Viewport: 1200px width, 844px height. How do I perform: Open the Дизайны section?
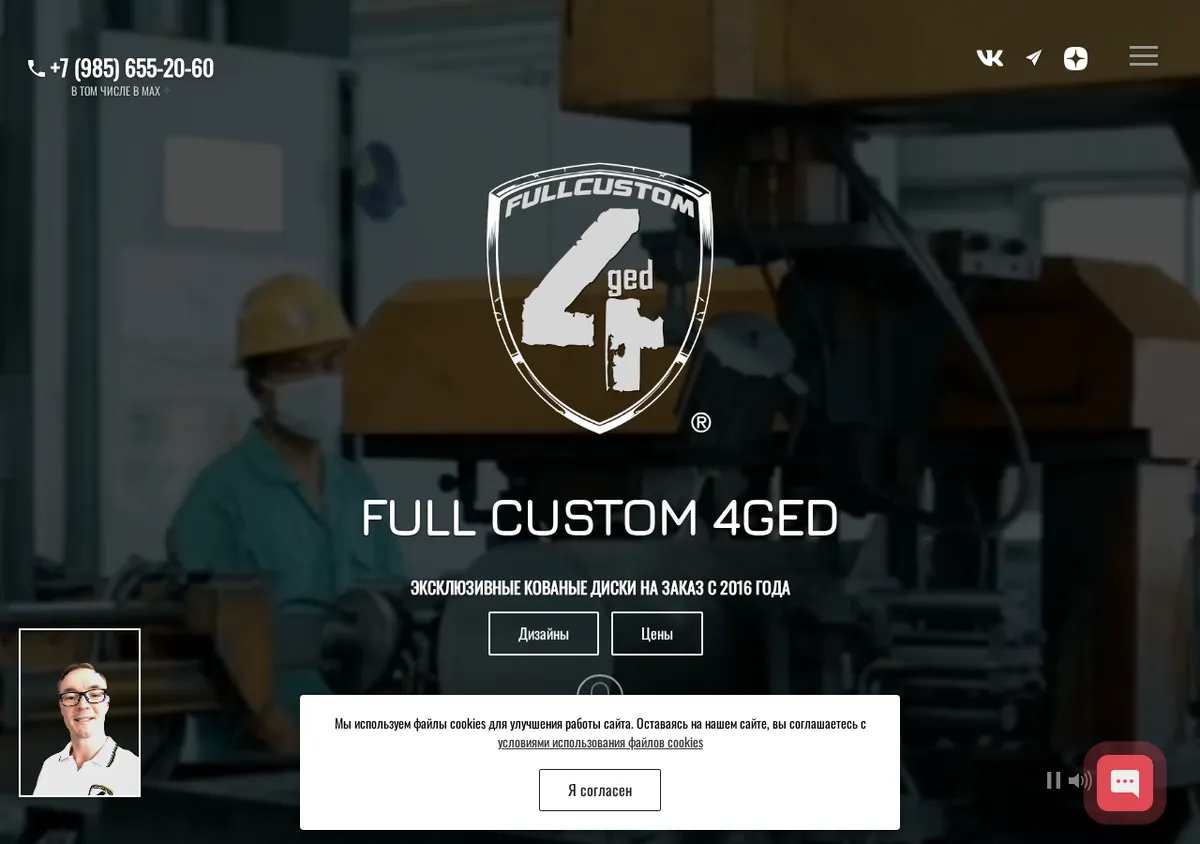[544, 633]
